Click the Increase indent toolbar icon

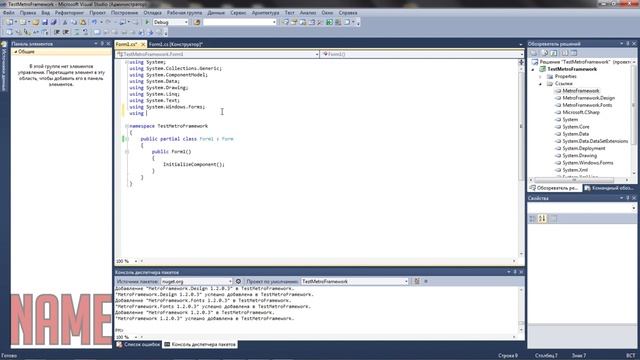[x=66, y=32]
